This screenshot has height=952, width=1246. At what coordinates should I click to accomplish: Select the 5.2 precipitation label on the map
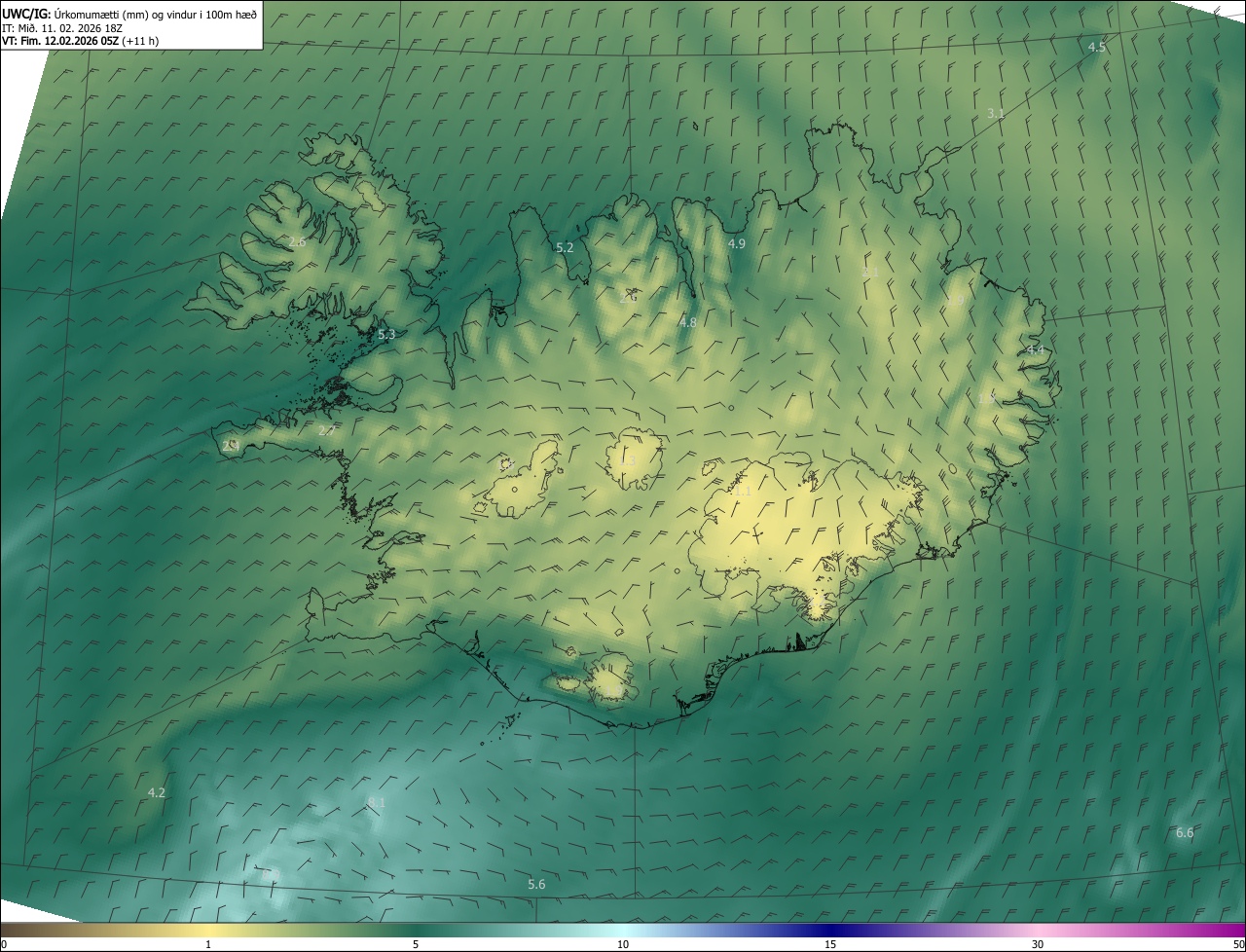[x=565, y=248]
